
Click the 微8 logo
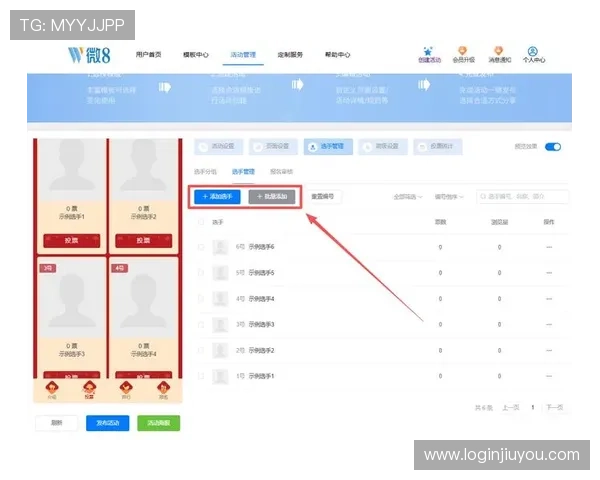(x=89, y=55)
